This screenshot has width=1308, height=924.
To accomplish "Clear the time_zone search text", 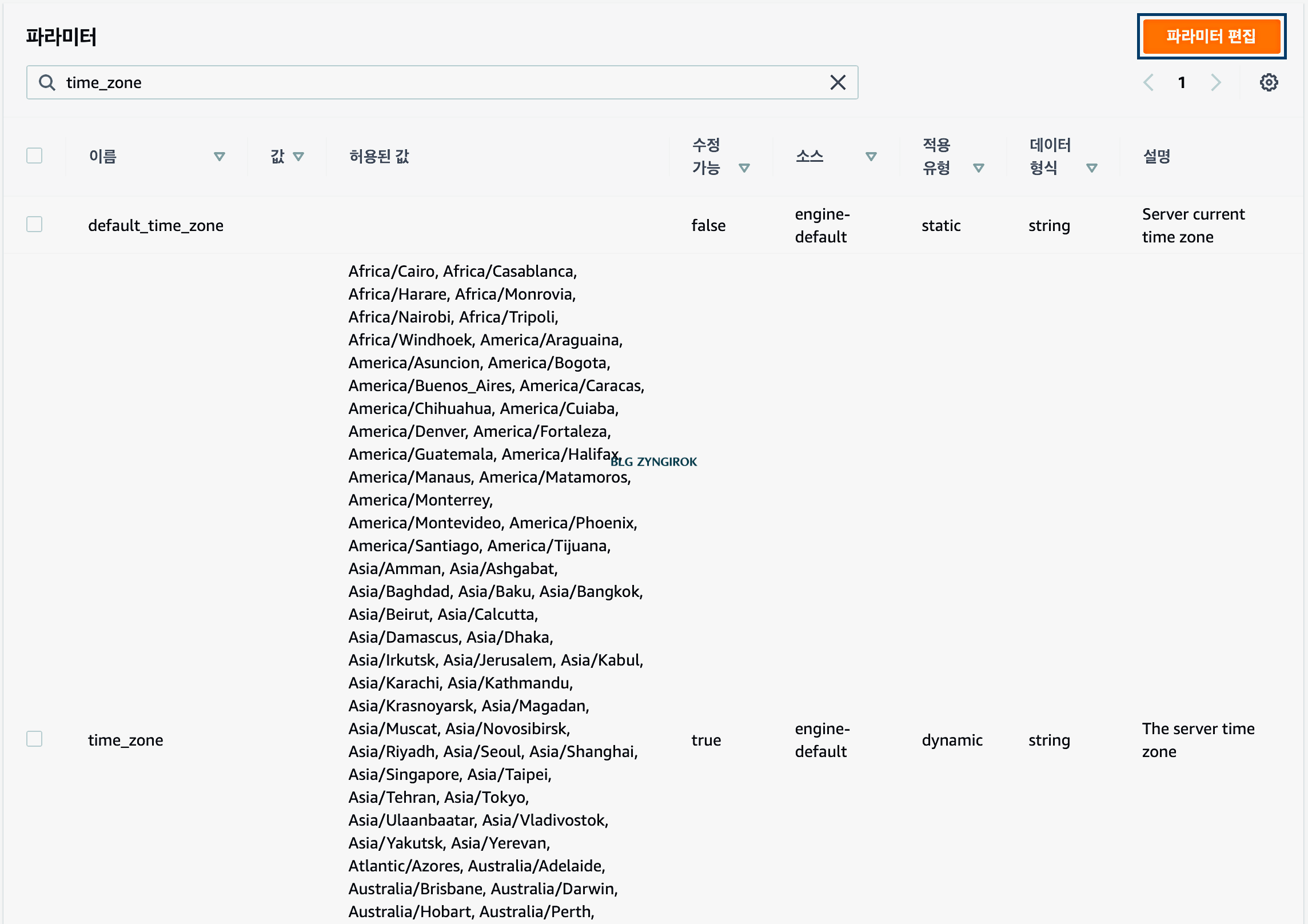I will click(x=838, y=83).
